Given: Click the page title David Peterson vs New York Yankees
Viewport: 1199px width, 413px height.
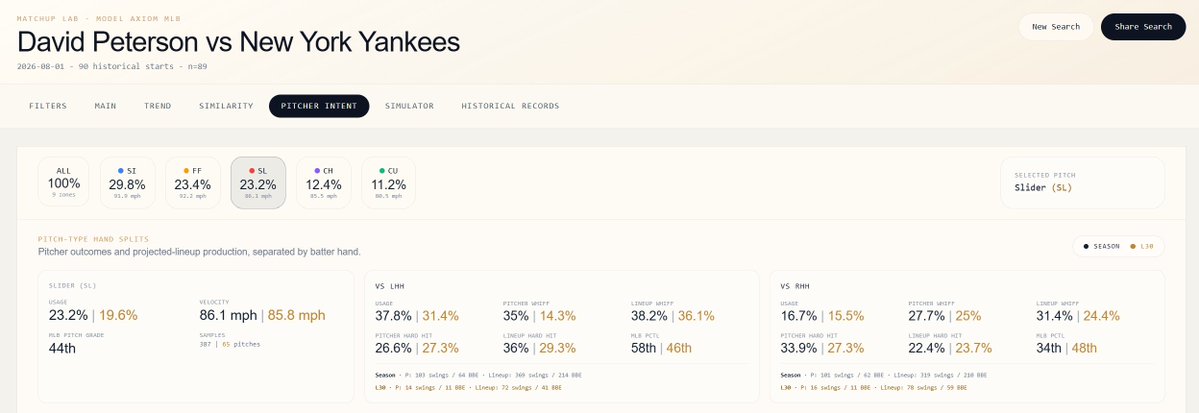Looking at the screenshot, I should [239, 42].
